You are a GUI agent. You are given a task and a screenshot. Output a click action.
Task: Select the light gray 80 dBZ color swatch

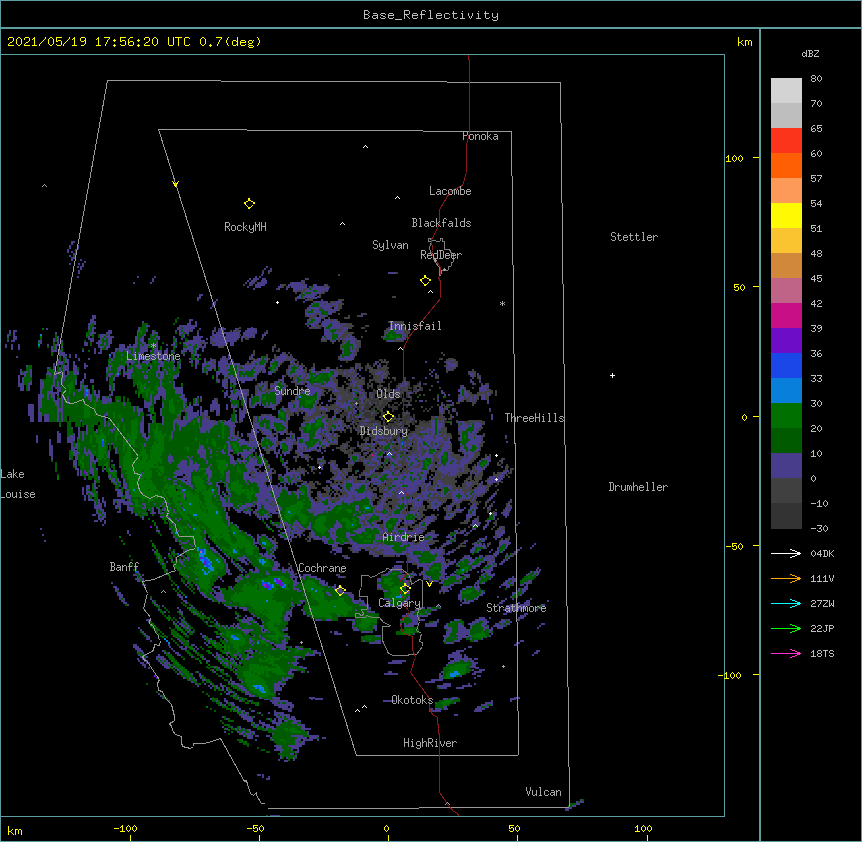(786, 91)
